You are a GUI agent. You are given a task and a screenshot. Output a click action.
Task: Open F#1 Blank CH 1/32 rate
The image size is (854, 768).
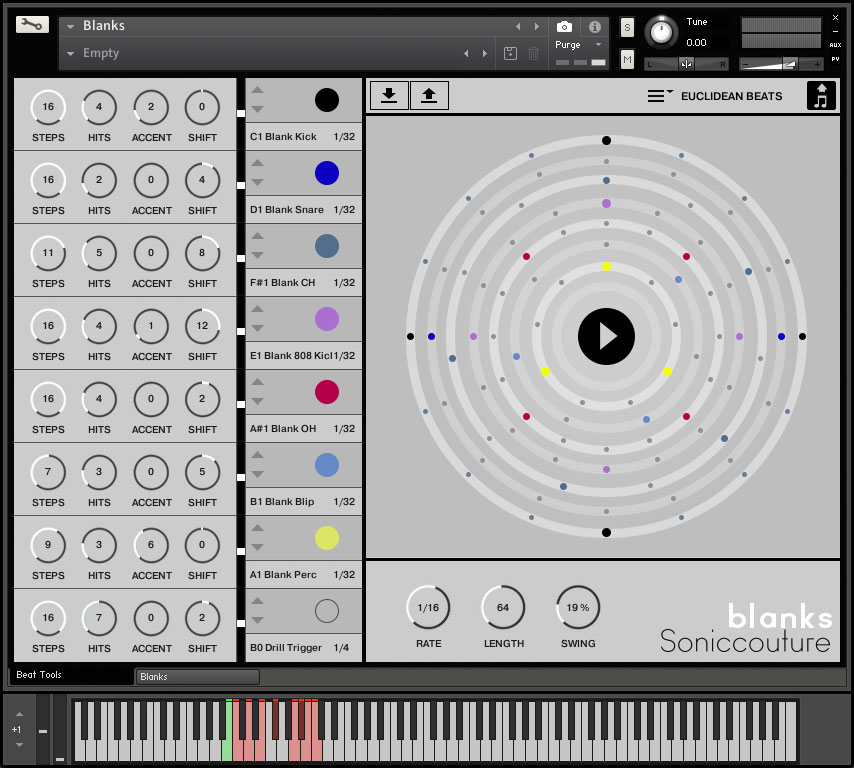pos(344,283)
